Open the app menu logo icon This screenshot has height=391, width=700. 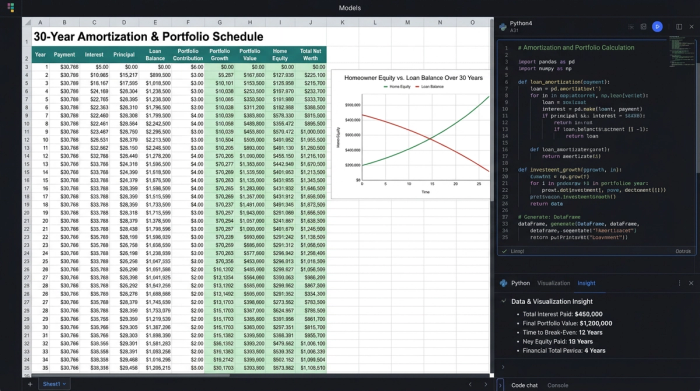pyautogui.click(x=11, y=8)
